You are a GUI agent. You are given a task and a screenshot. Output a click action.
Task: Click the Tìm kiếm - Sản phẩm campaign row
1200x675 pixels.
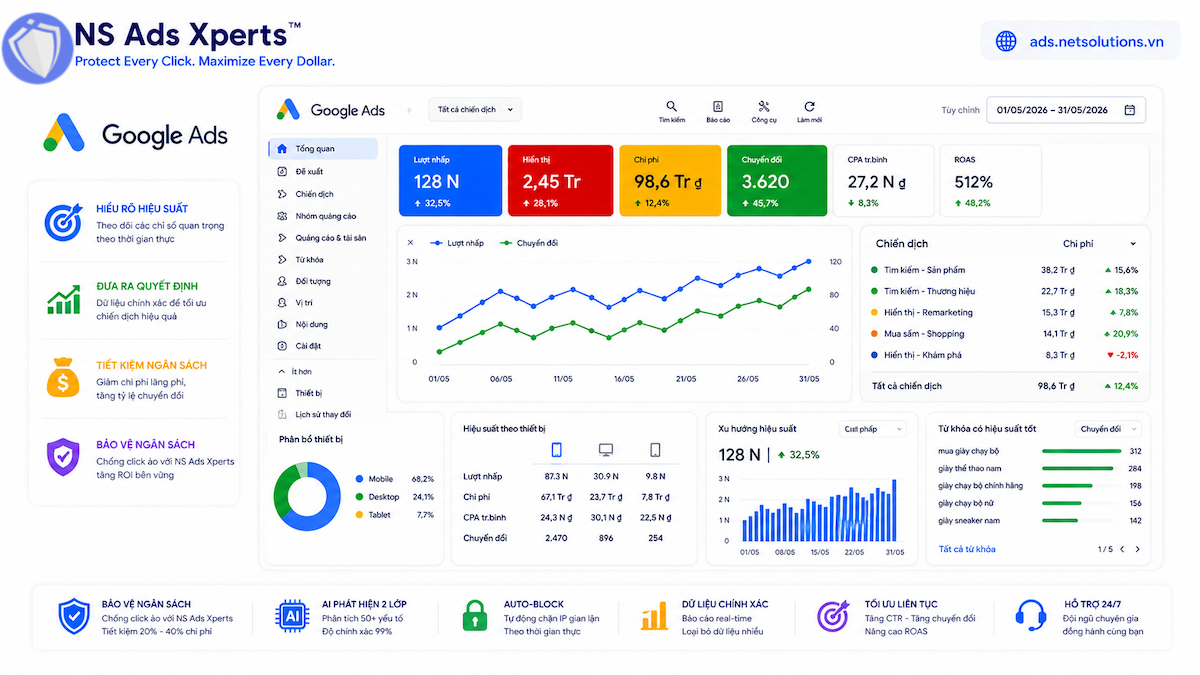(1004, 270)
